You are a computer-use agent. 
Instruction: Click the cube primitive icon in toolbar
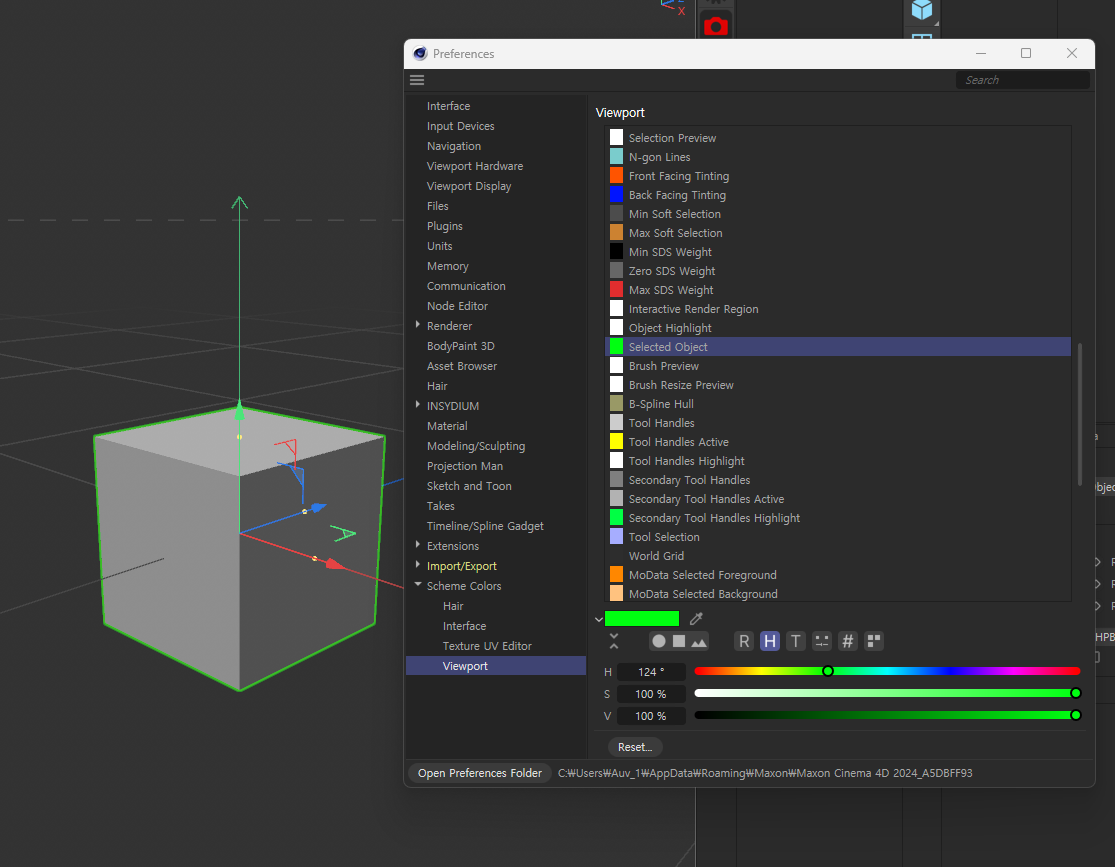click(x=922, y=10)
